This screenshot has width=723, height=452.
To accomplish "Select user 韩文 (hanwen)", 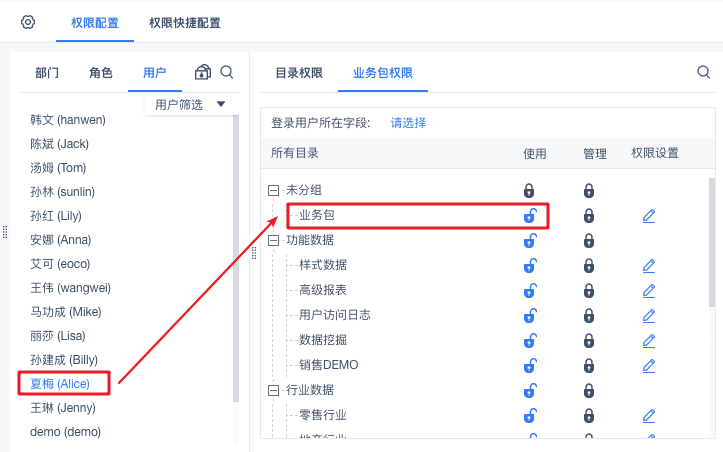I will pyautogui.click(x=68, y=120).
